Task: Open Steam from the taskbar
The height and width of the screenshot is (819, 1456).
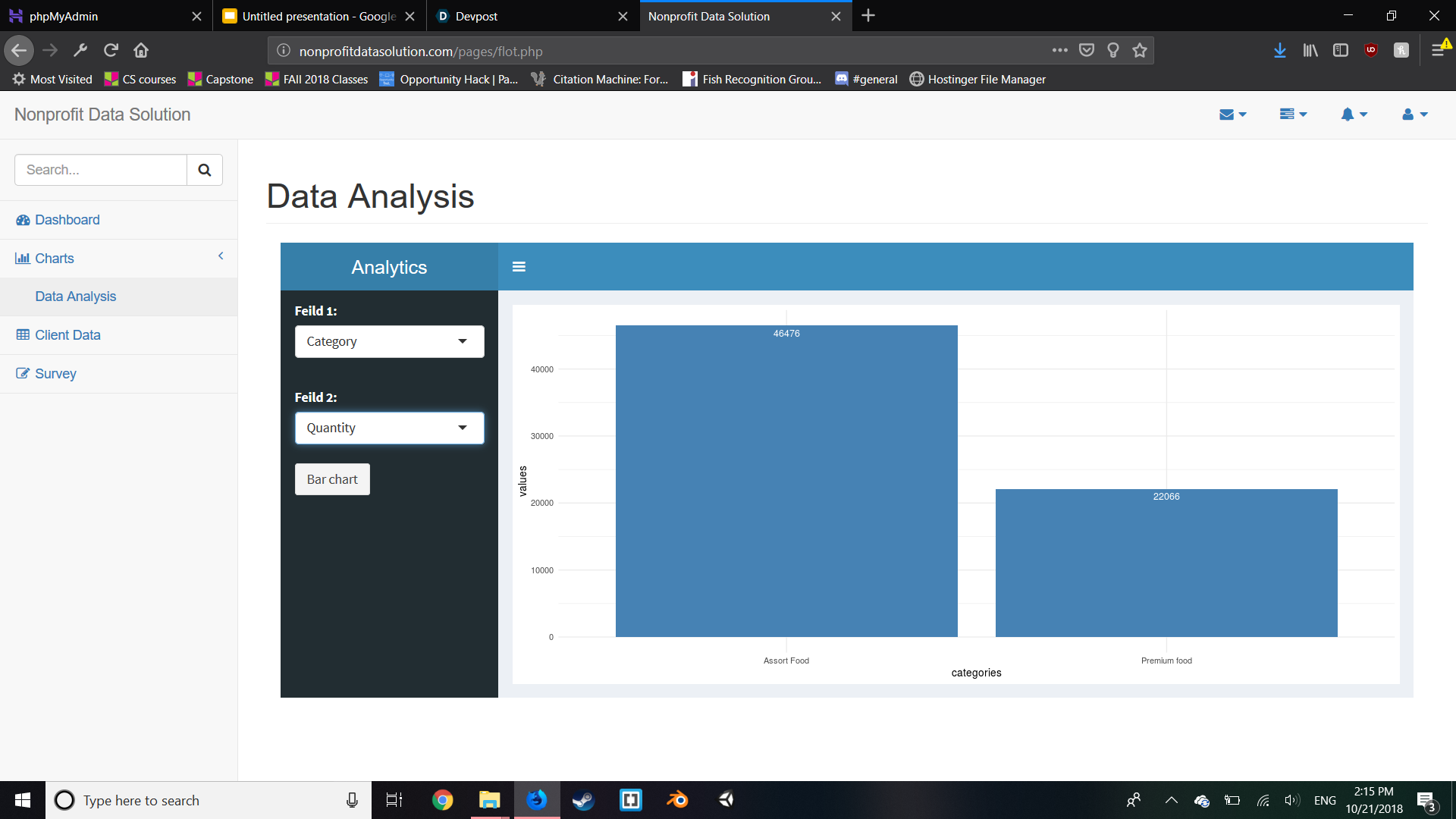Action: [x=583, y=800]
